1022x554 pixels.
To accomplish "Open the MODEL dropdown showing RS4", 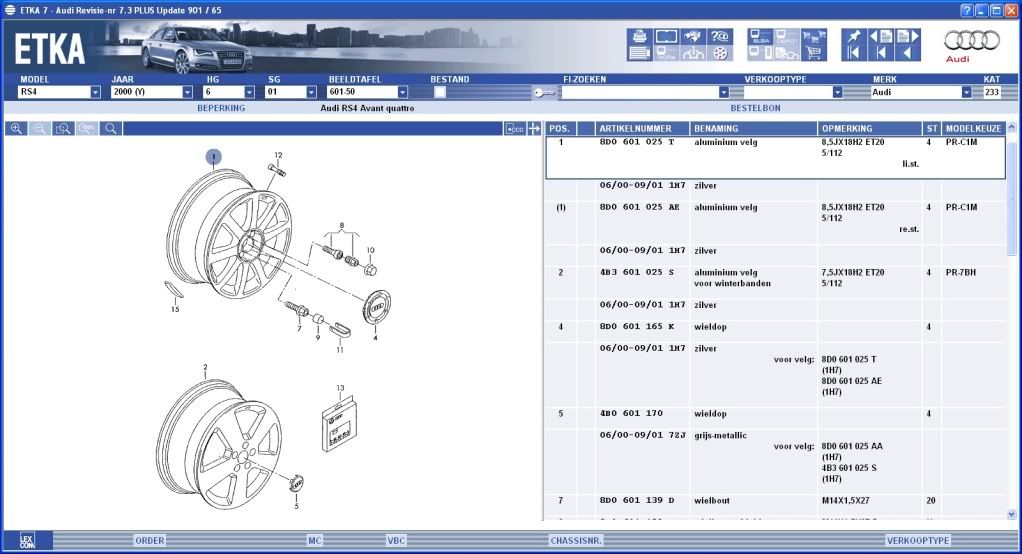I will [95, 92].
